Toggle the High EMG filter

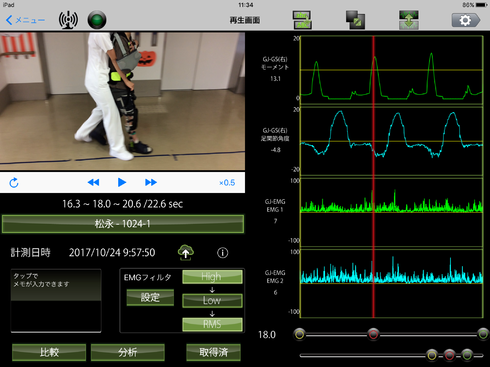[x=212, y=277]
